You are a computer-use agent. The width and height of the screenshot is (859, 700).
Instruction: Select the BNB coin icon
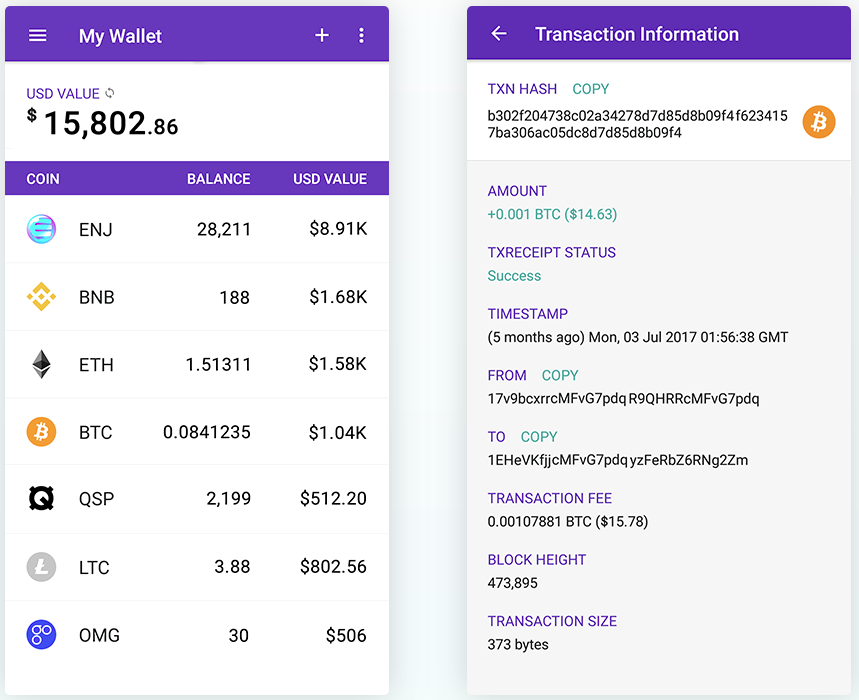pos(41,297)
